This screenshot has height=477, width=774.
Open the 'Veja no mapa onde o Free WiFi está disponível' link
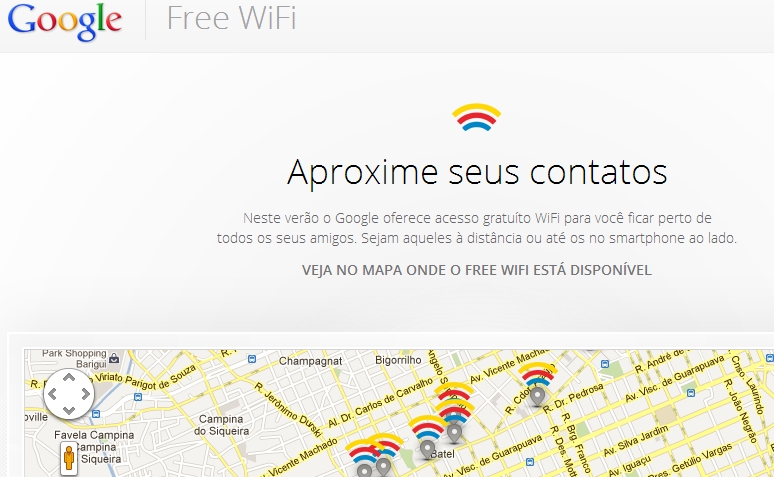point(477,270)
